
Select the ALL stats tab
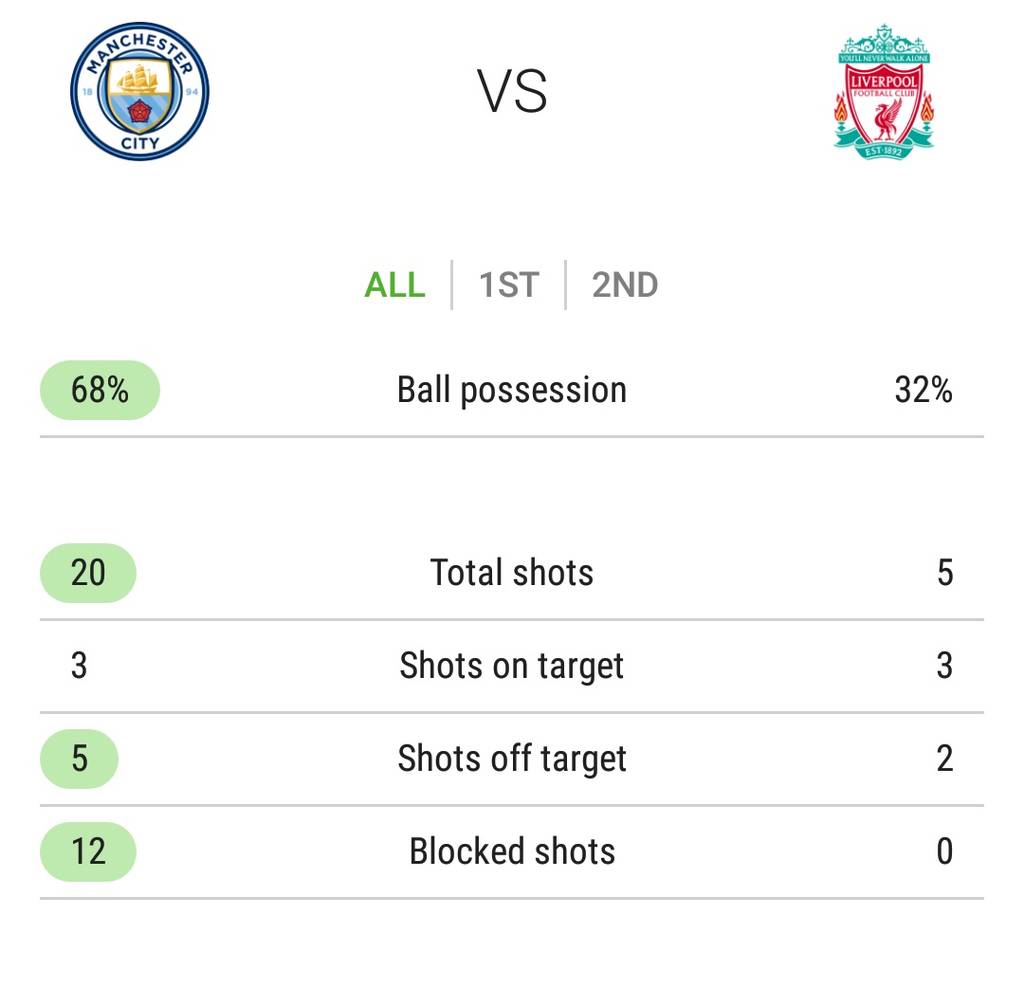click(395, 285)
